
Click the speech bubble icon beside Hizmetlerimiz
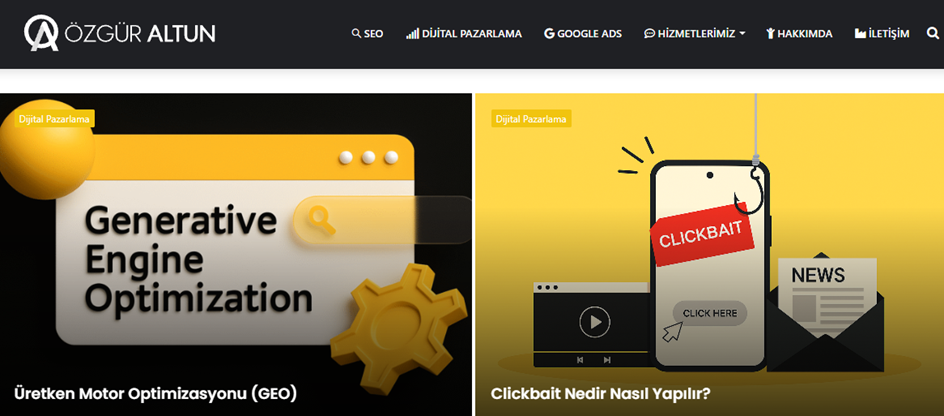[650, 34]
